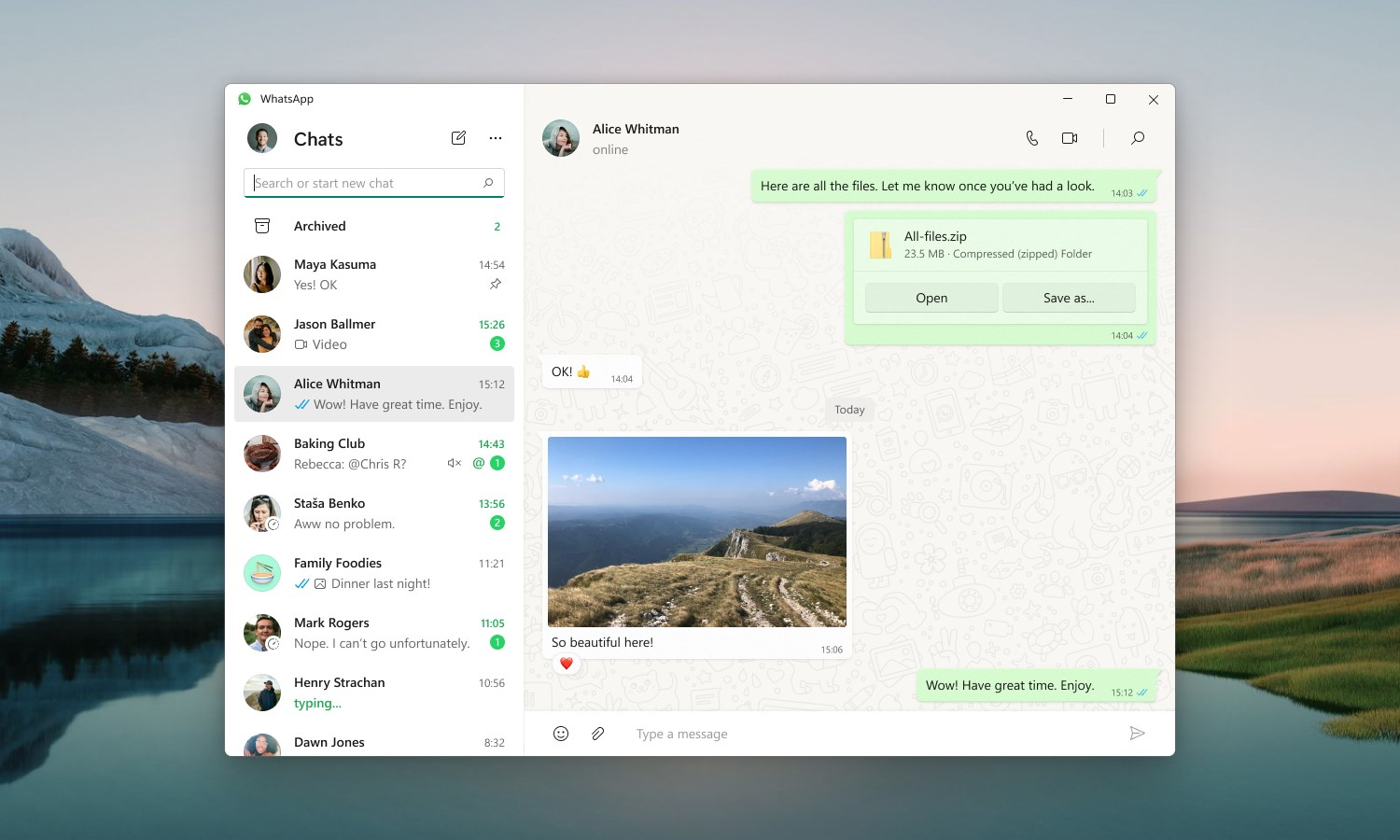Open the mountain landscape photo
1400x840 pixels.
(x=696, y=531)
